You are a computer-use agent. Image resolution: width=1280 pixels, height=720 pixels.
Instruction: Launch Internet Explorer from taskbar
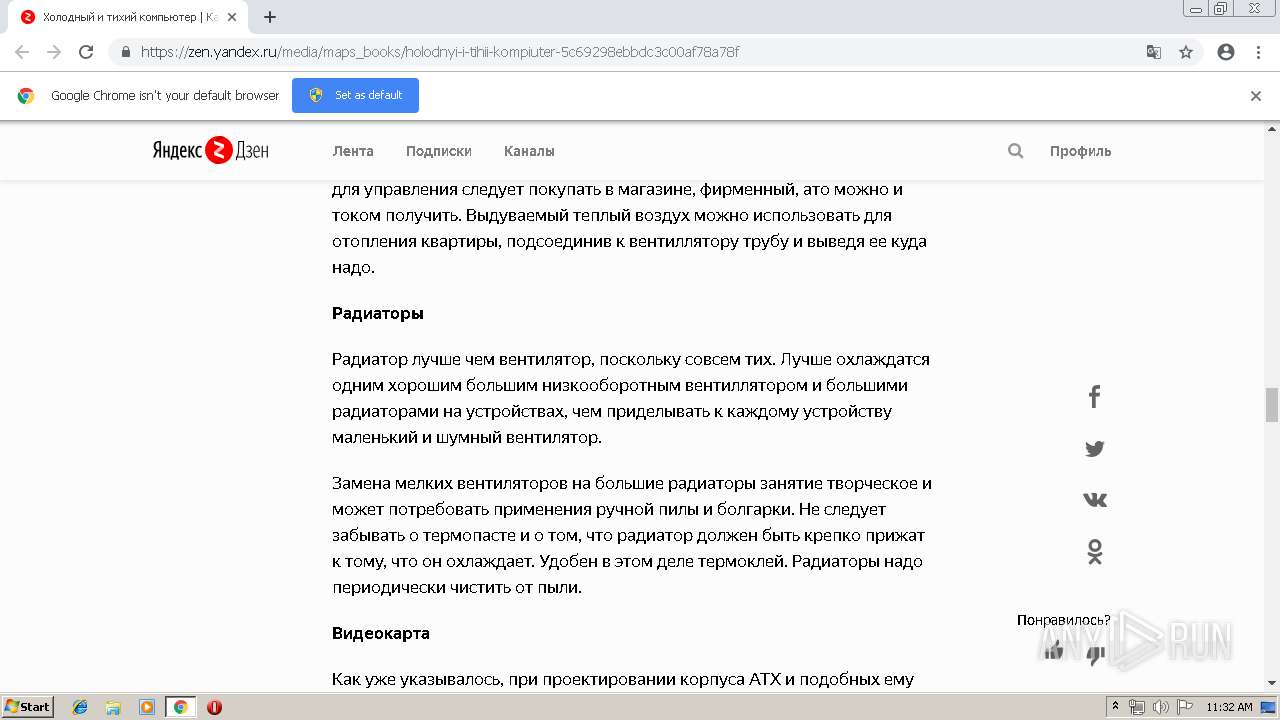pyautogui.click(x=80, y=707)
